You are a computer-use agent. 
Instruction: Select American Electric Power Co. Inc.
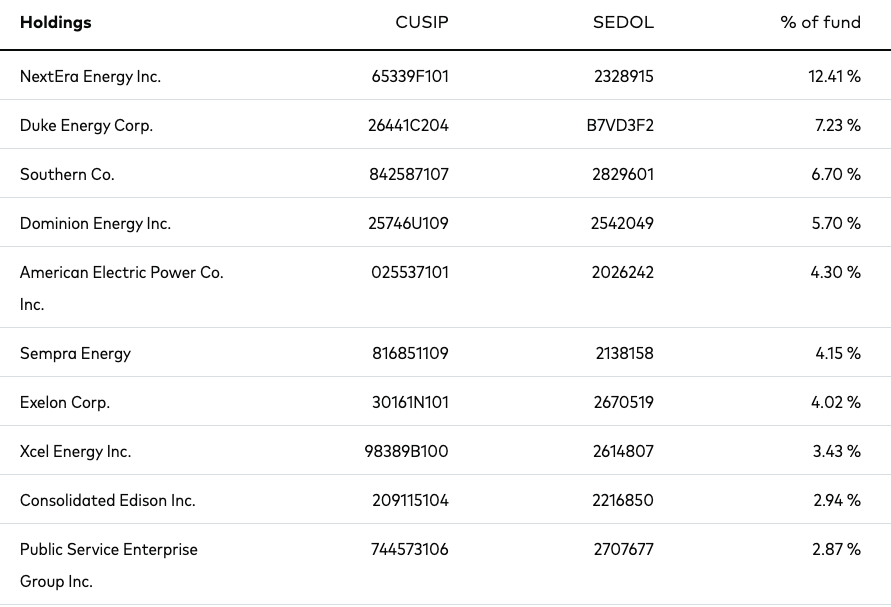122,288
